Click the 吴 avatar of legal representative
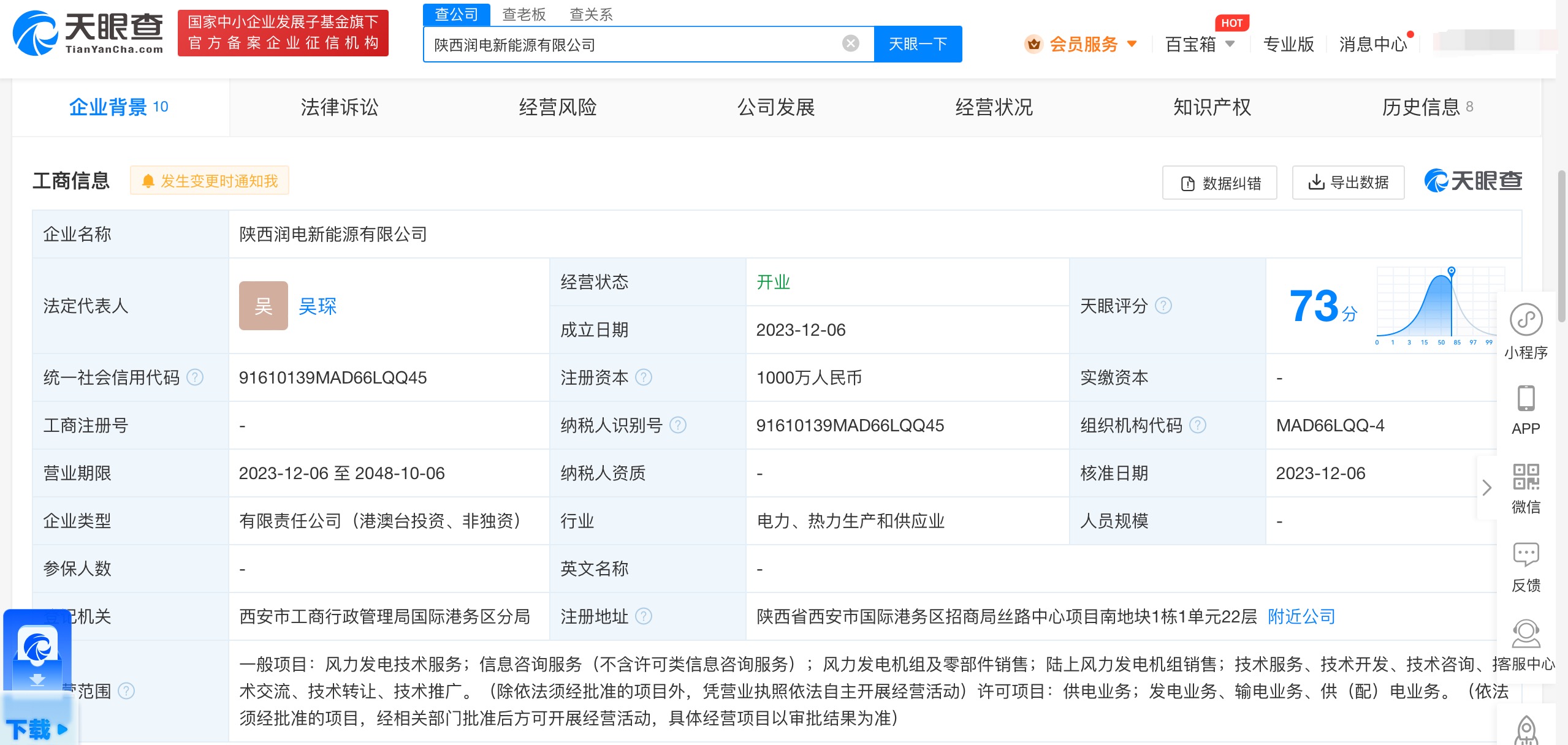This screenshot has width=1568, height=745. [x=264, y=306]
